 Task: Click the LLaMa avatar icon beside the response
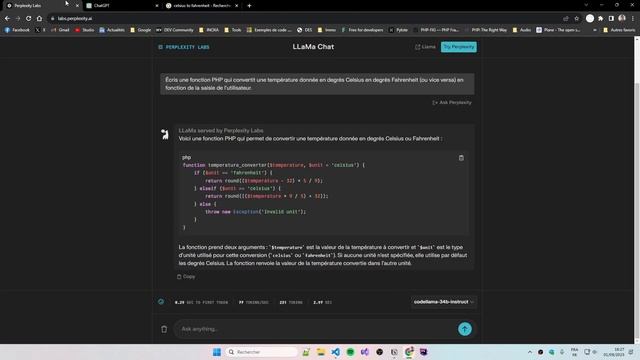click(164, 134)
